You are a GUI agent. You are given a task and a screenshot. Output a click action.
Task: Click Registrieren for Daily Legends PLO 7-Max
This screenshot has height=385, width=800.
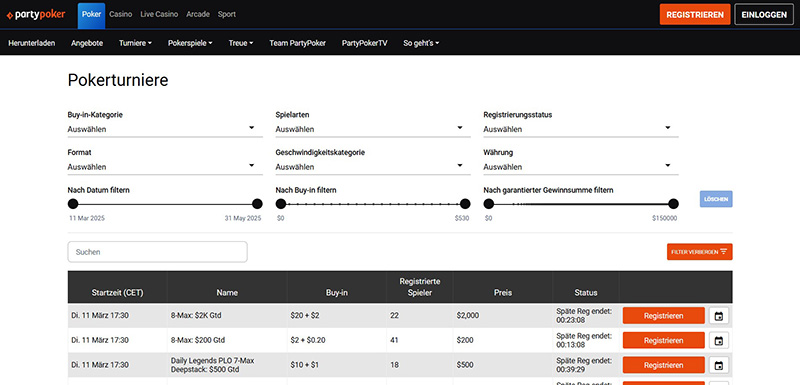pyautogui.click(x=663, y=365)
